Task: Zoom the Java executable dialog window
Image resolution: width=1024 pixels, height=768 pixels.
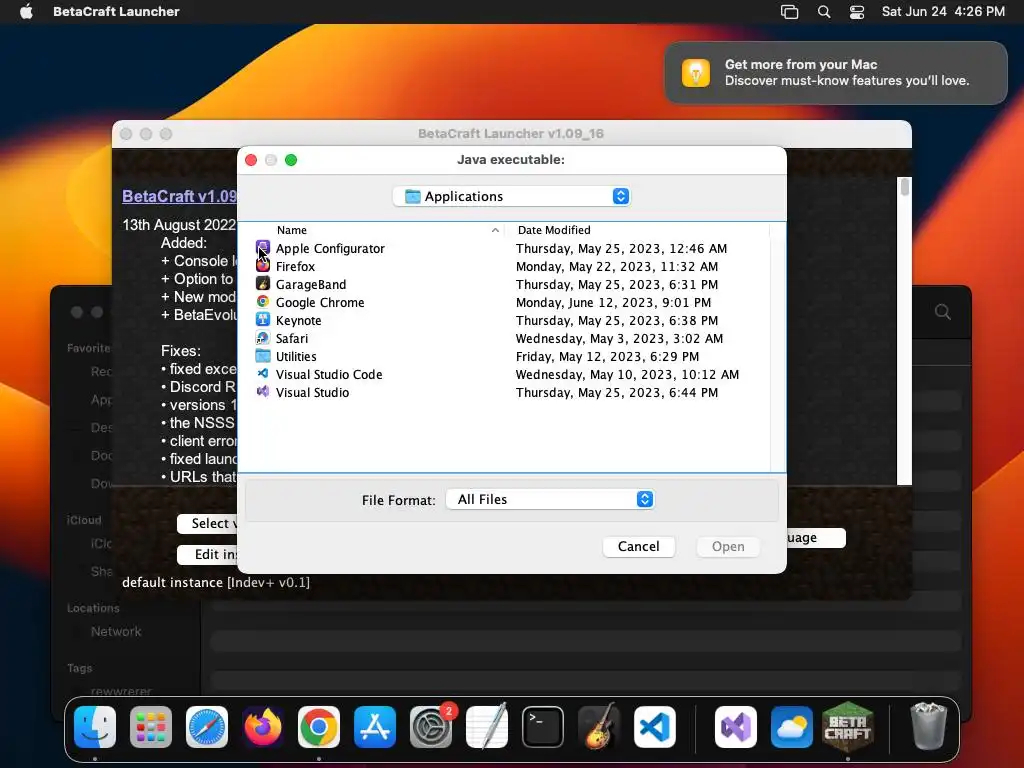Action: point(291,160)
